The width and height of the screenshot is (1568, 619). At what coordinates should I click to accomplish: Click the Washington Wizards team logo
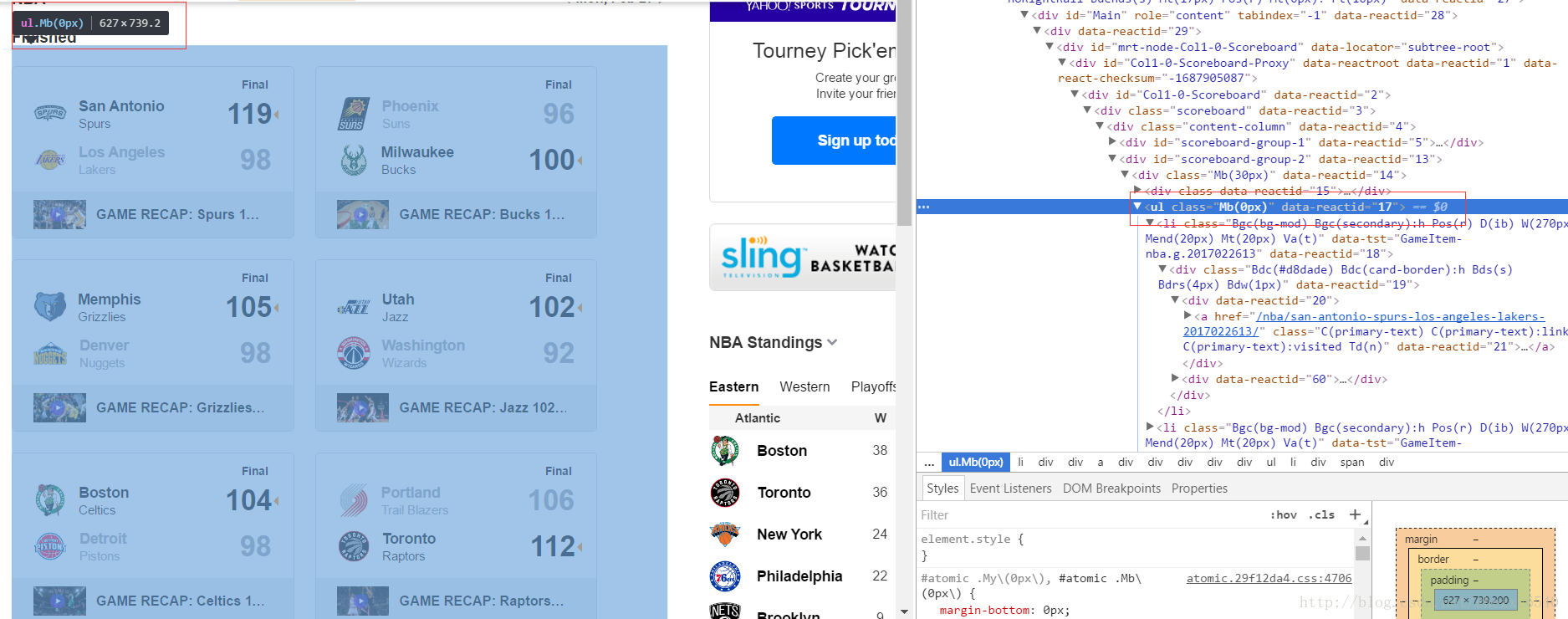[354, 353]
